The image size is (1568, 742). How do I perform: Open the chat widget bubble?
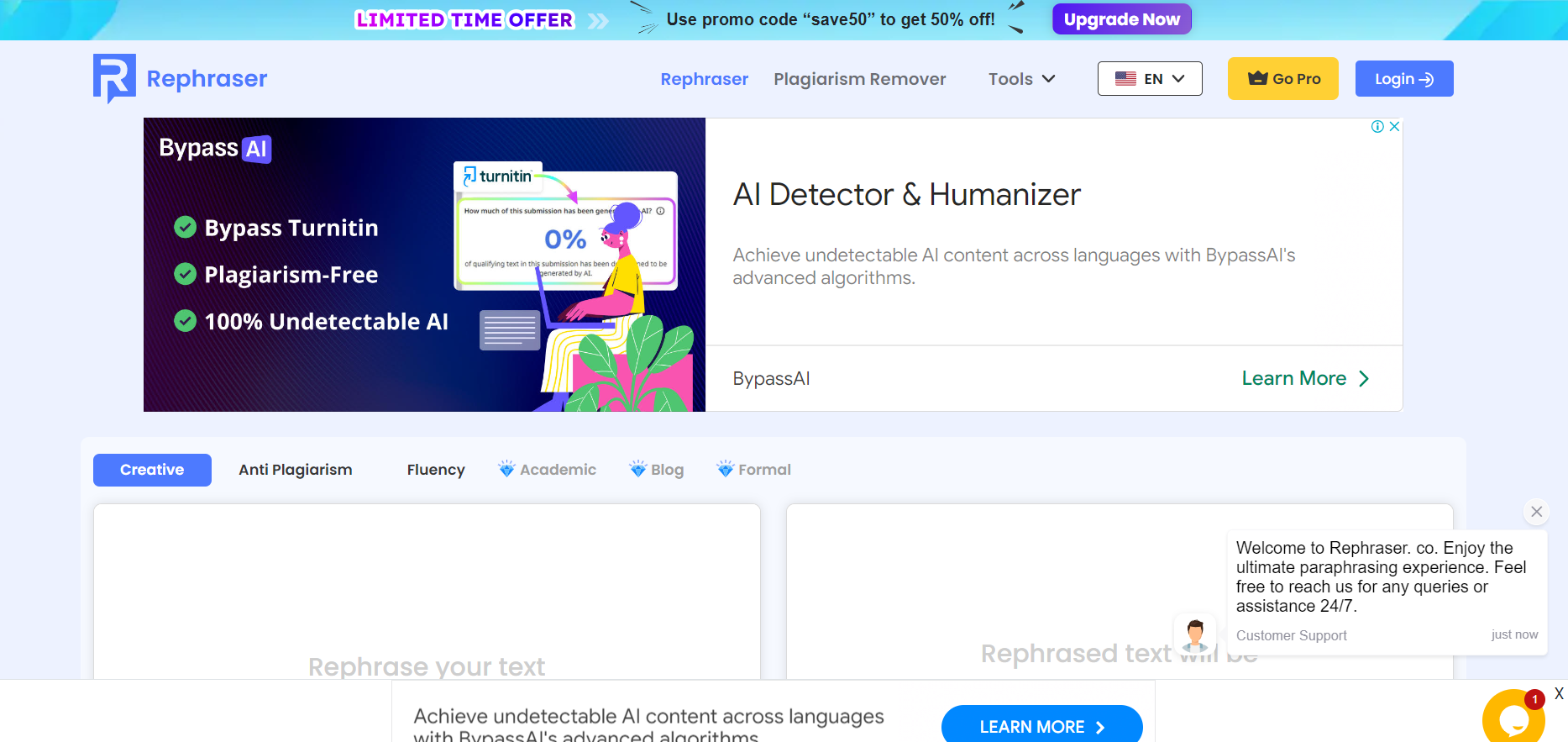pos(1513,716)
